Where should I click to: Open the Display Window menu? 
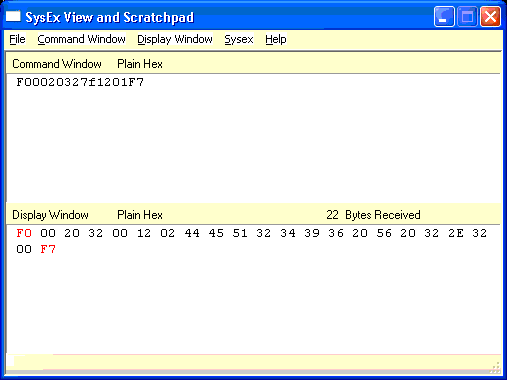point(175,39)
